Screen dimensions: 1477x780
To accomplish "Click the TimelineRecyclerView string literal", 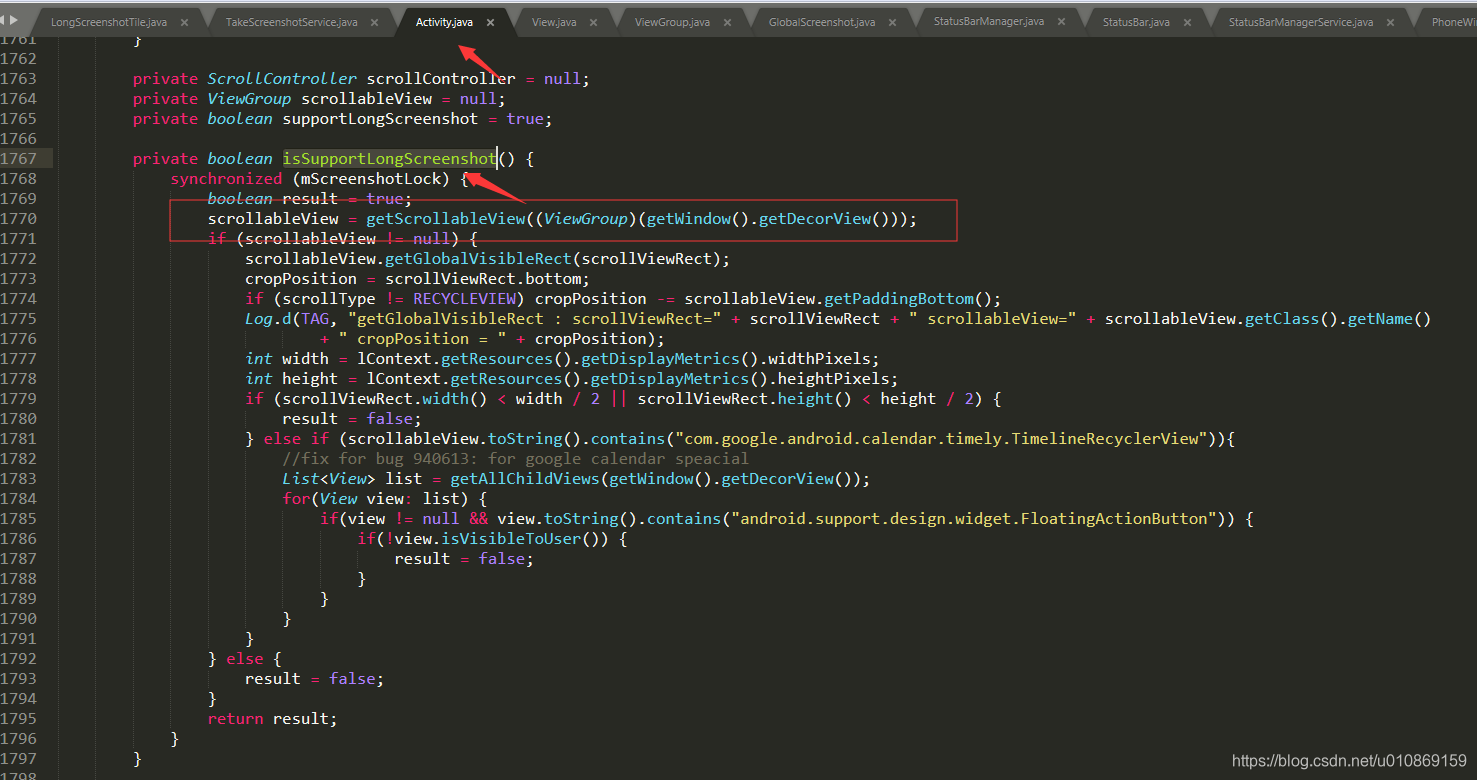I will tap(940, 439).
